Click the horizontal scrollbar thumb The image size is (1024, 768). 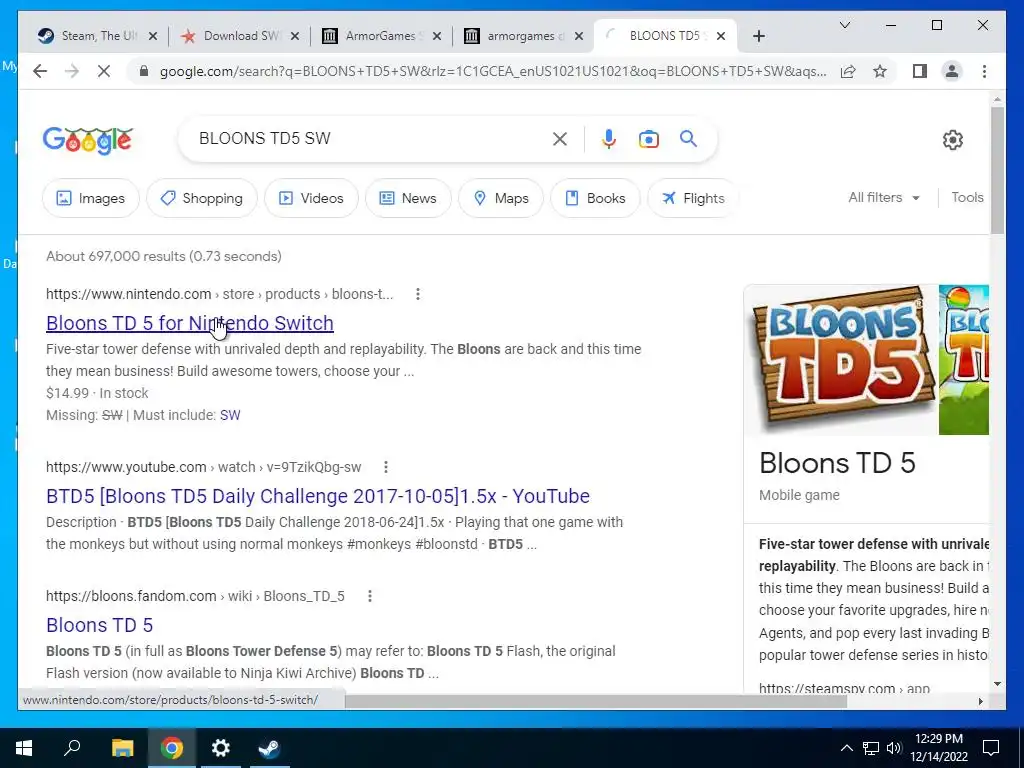[596, 701]
